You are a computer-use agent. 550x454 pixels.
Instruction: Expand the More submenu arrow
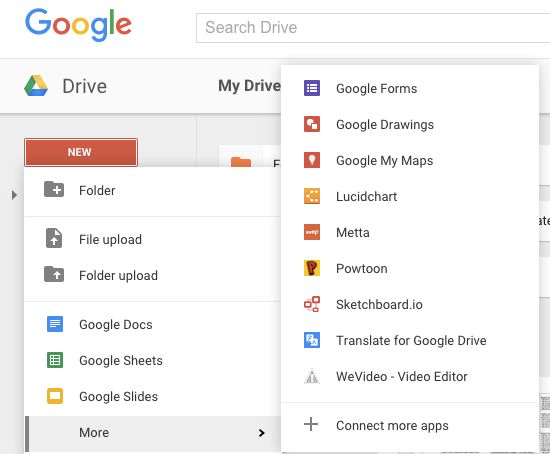coord(261,433)
